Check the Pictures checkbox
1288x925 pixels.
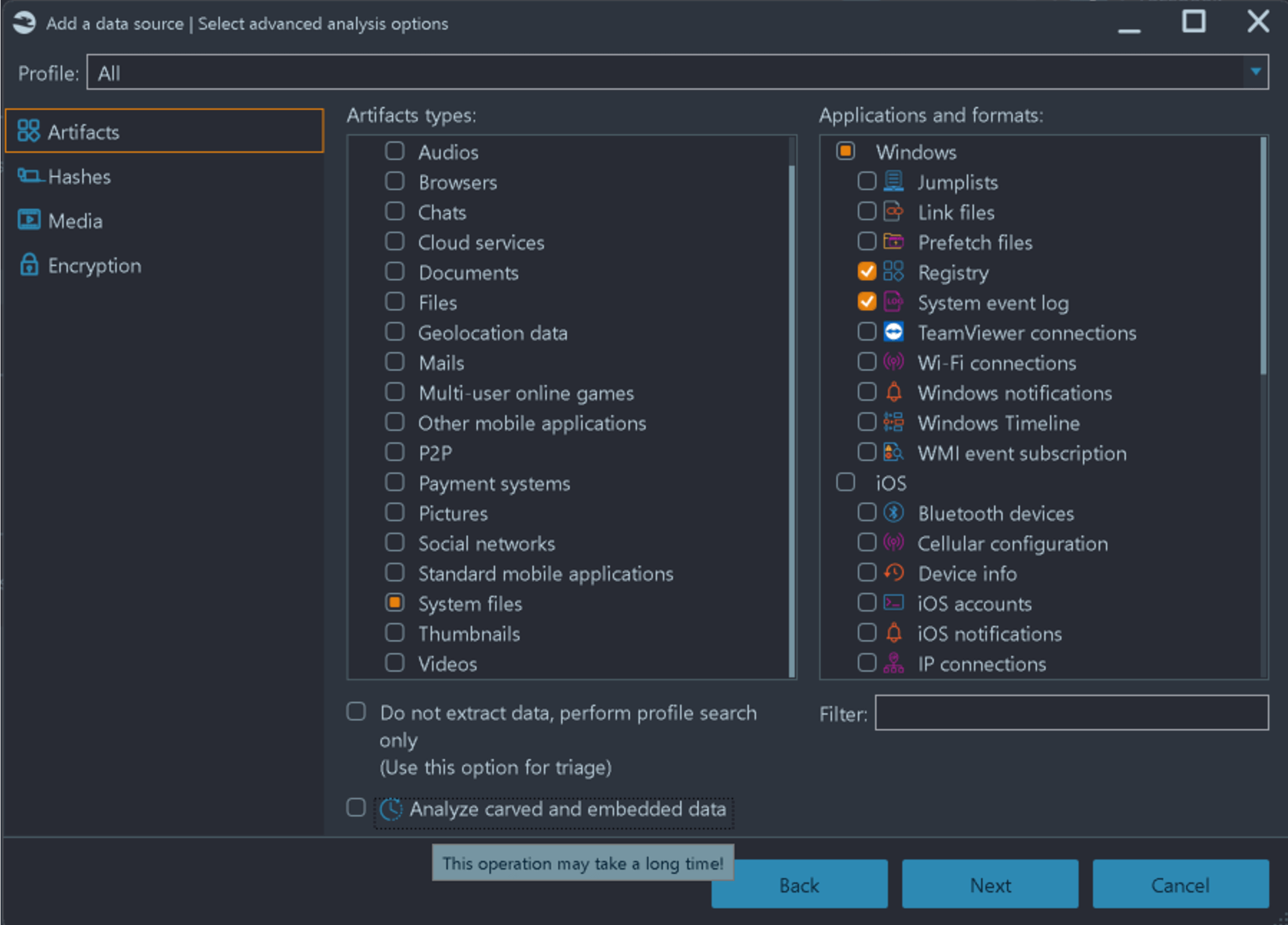[394, 512]
